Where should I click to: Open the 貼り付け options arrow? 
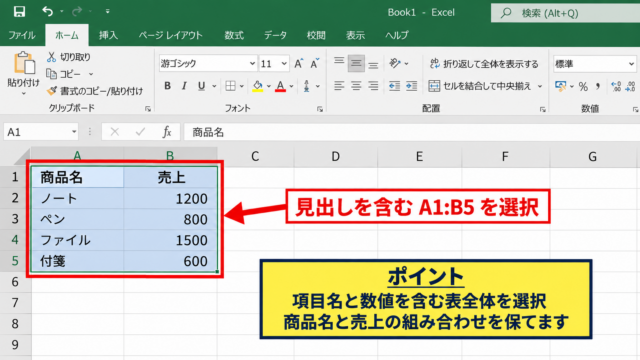coord(24,93)
